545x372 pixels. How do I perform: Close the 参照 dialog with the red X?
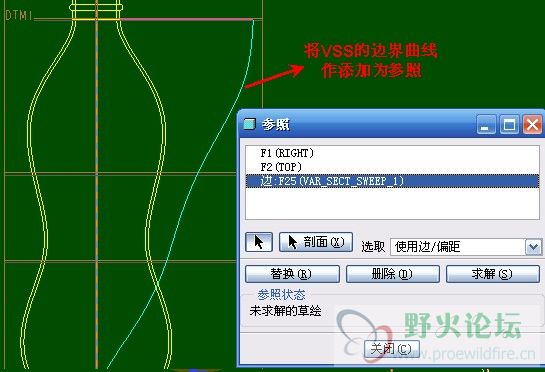[x=532, y=124]
